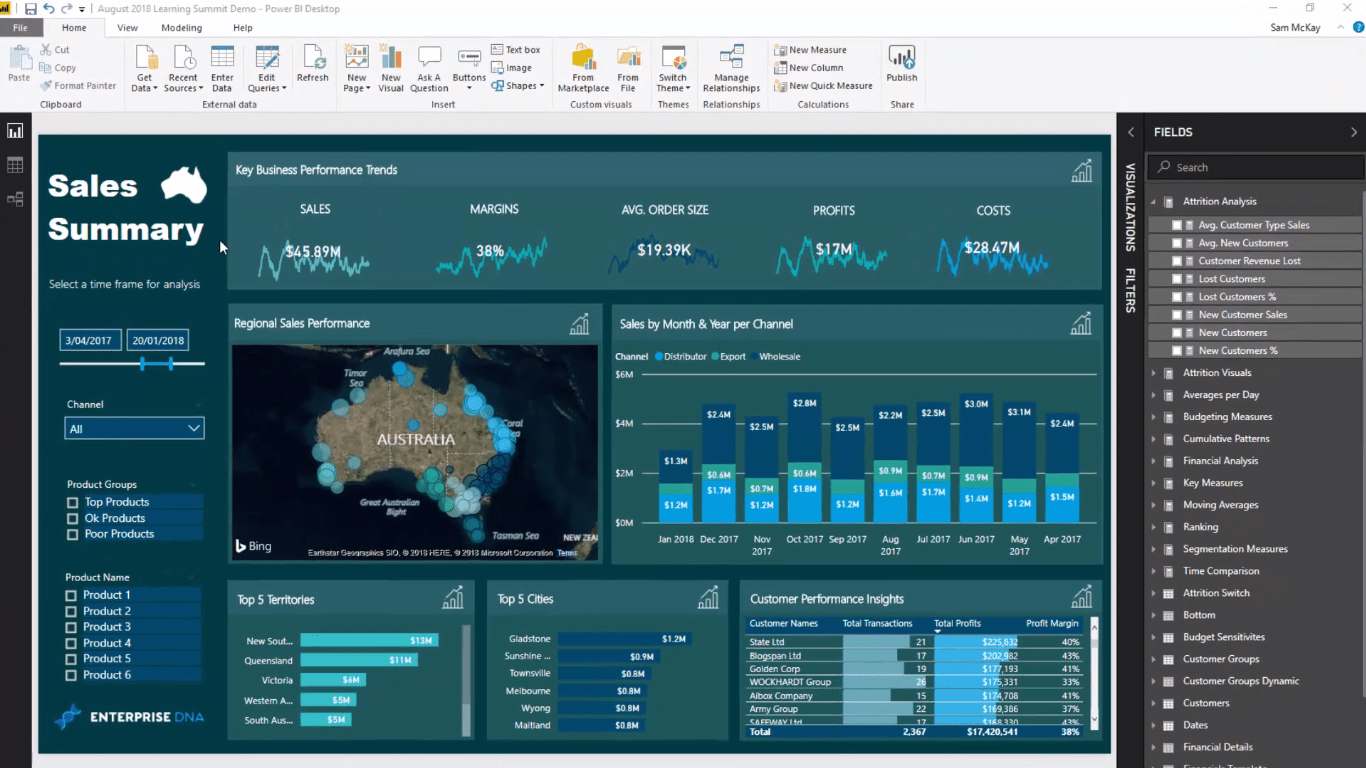This screenshot has height=768, width=1366.
Task: Click the Fields search box
Action: pos(1255,167)
